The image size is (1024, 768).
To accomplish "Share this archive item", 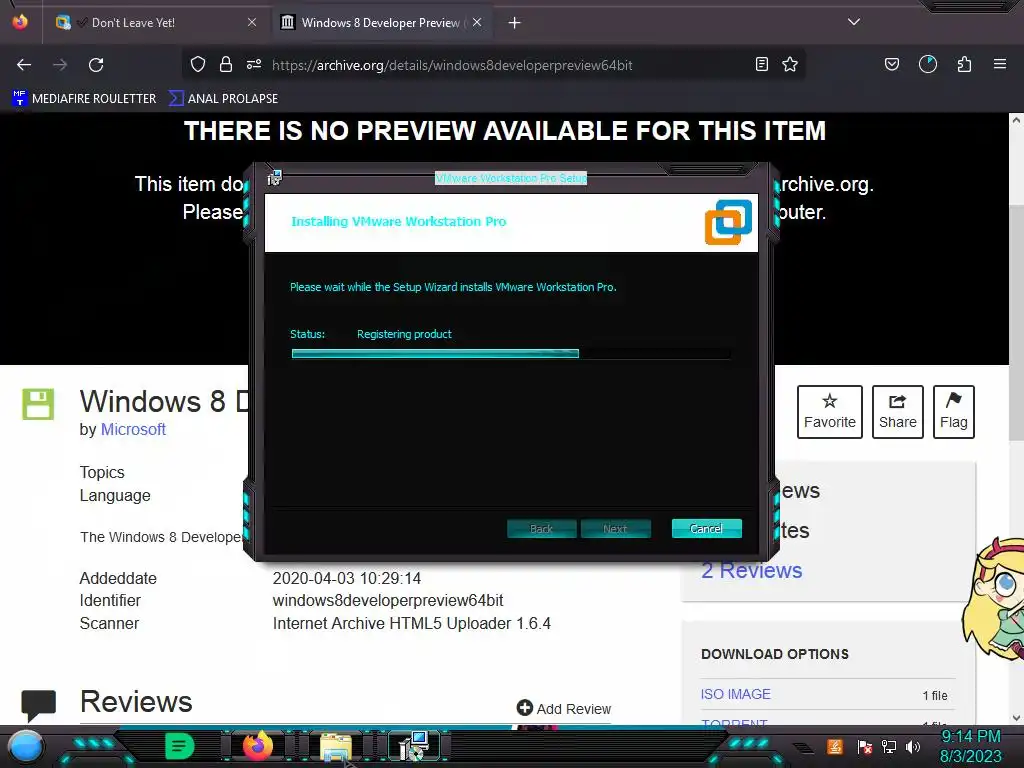I will [x=897, y=411].
